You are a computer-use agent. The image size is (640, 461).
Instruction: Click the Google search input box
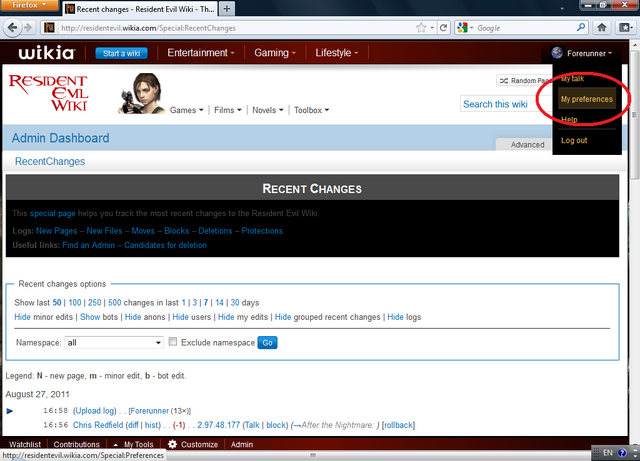pos(525,28)
